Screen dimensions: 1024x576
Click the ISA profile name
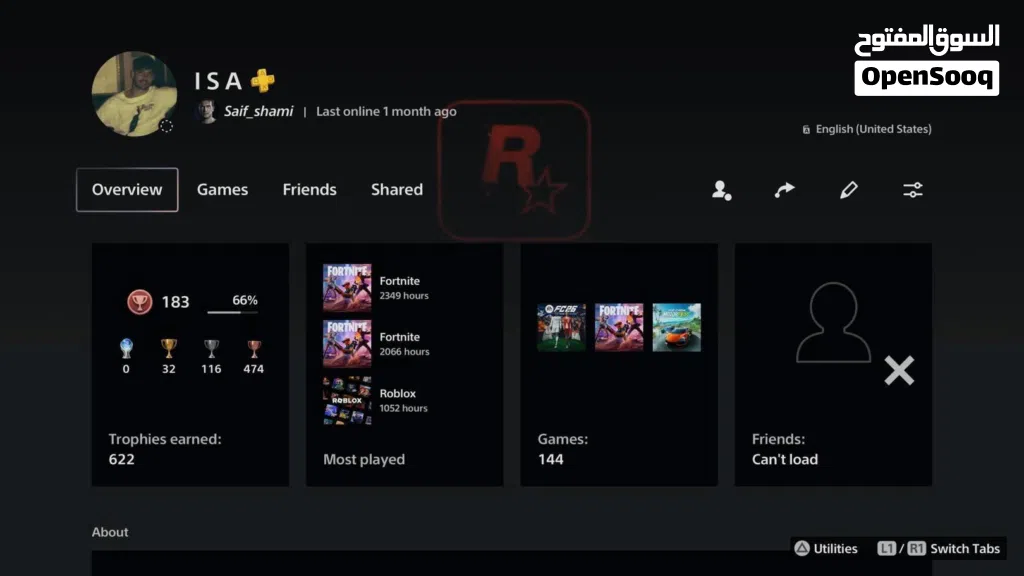(x=218, y=81)
